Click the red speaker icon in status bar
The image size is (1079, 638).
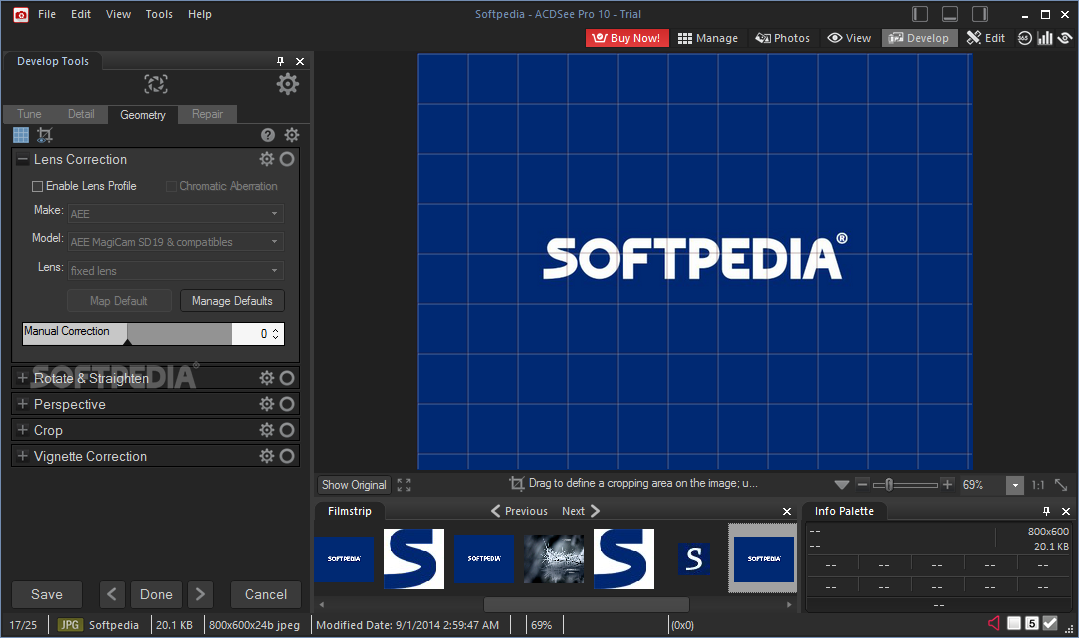click(994, 624)
